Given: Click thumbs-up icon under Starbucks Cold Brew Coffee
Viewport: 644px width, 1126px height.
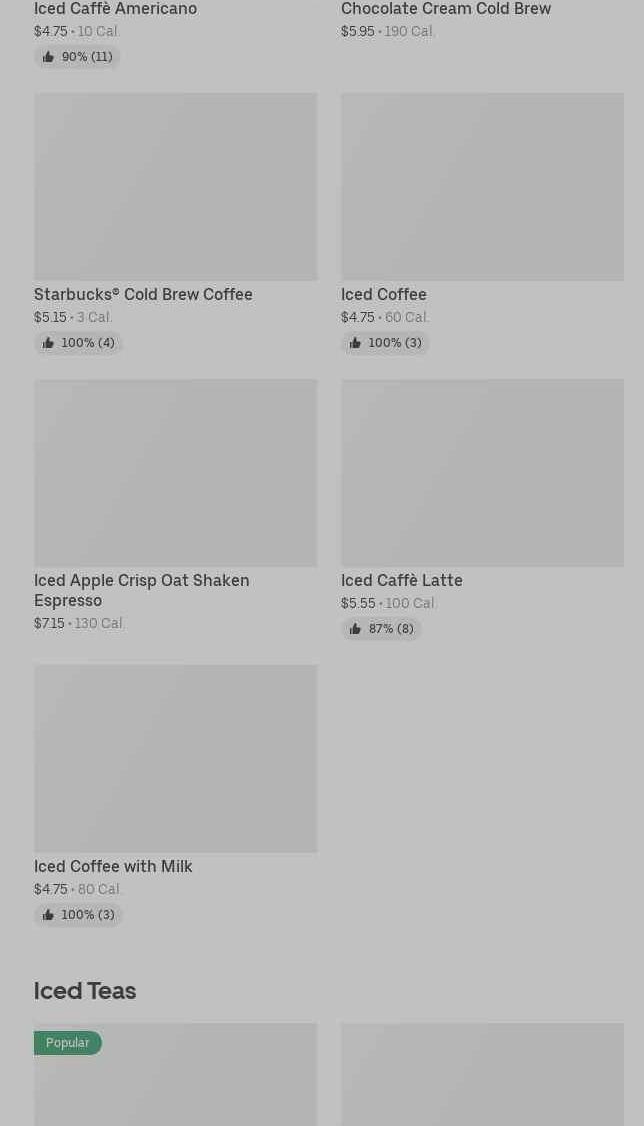Looking at the screenshot, I should tap(48, 343).
